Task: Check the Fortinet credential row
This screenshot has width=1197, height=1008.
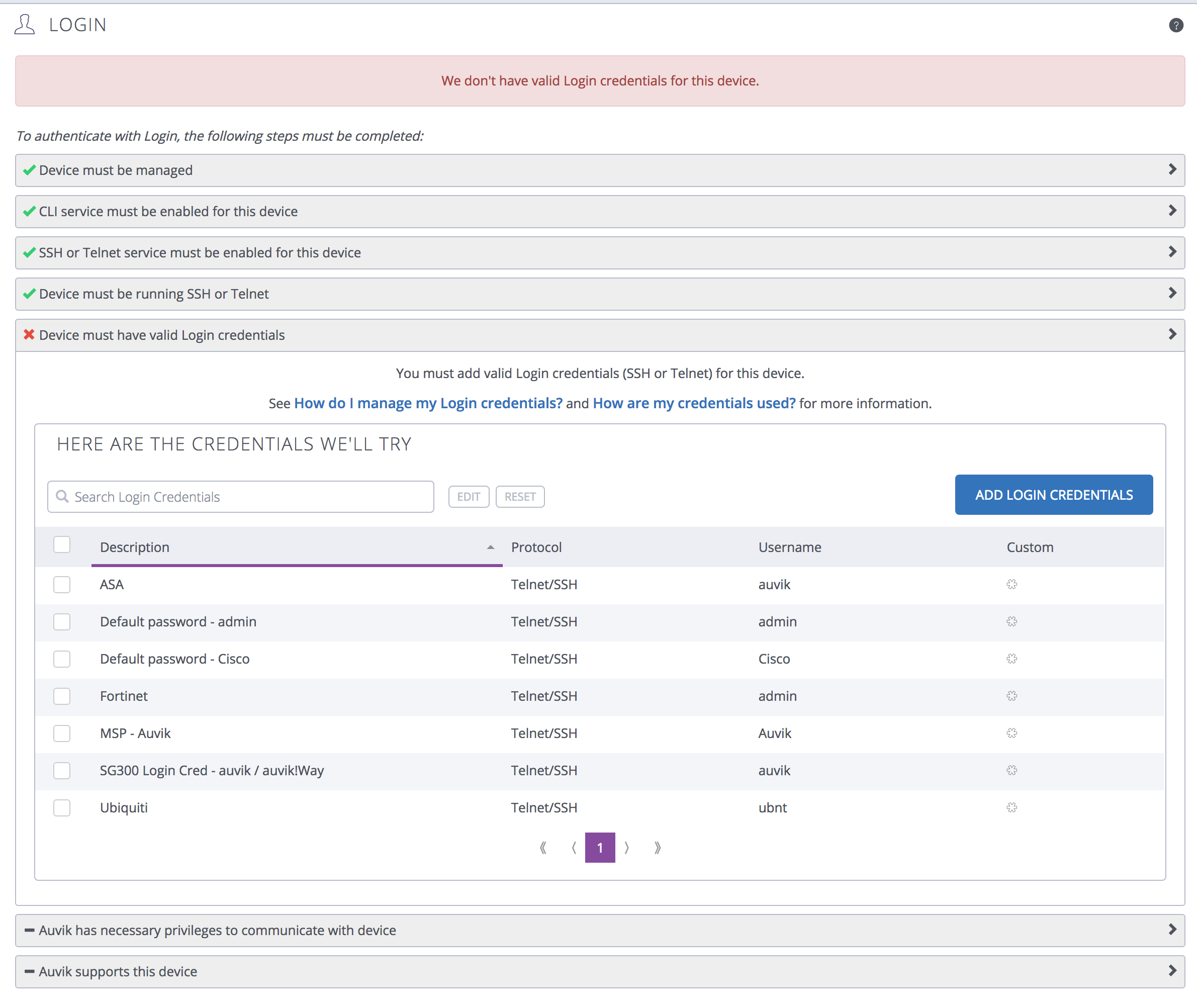Action: (62, 695)
